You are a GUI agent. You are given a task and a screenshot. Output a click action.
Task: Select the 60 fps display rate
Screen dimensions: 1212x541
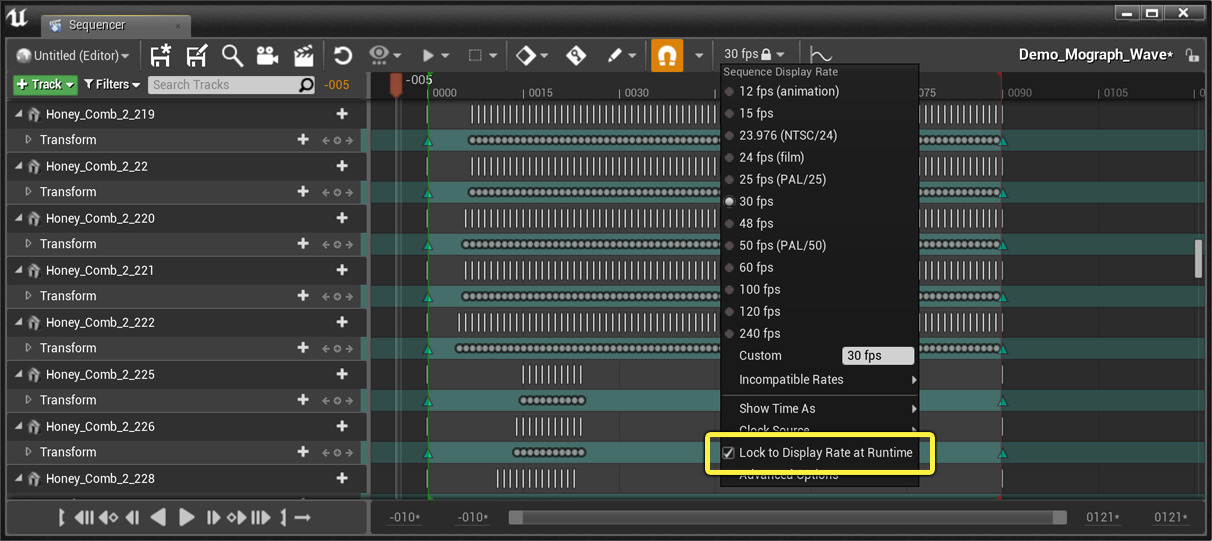coord(756,267)
